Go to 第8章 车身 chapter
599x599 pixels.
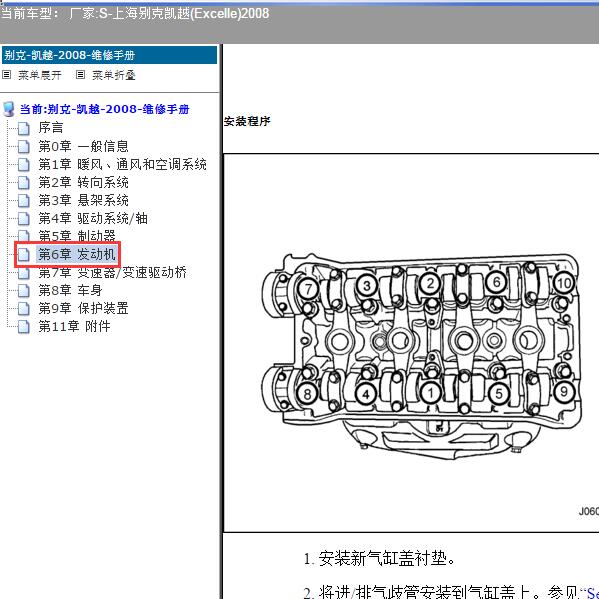[x=70, y=290]
